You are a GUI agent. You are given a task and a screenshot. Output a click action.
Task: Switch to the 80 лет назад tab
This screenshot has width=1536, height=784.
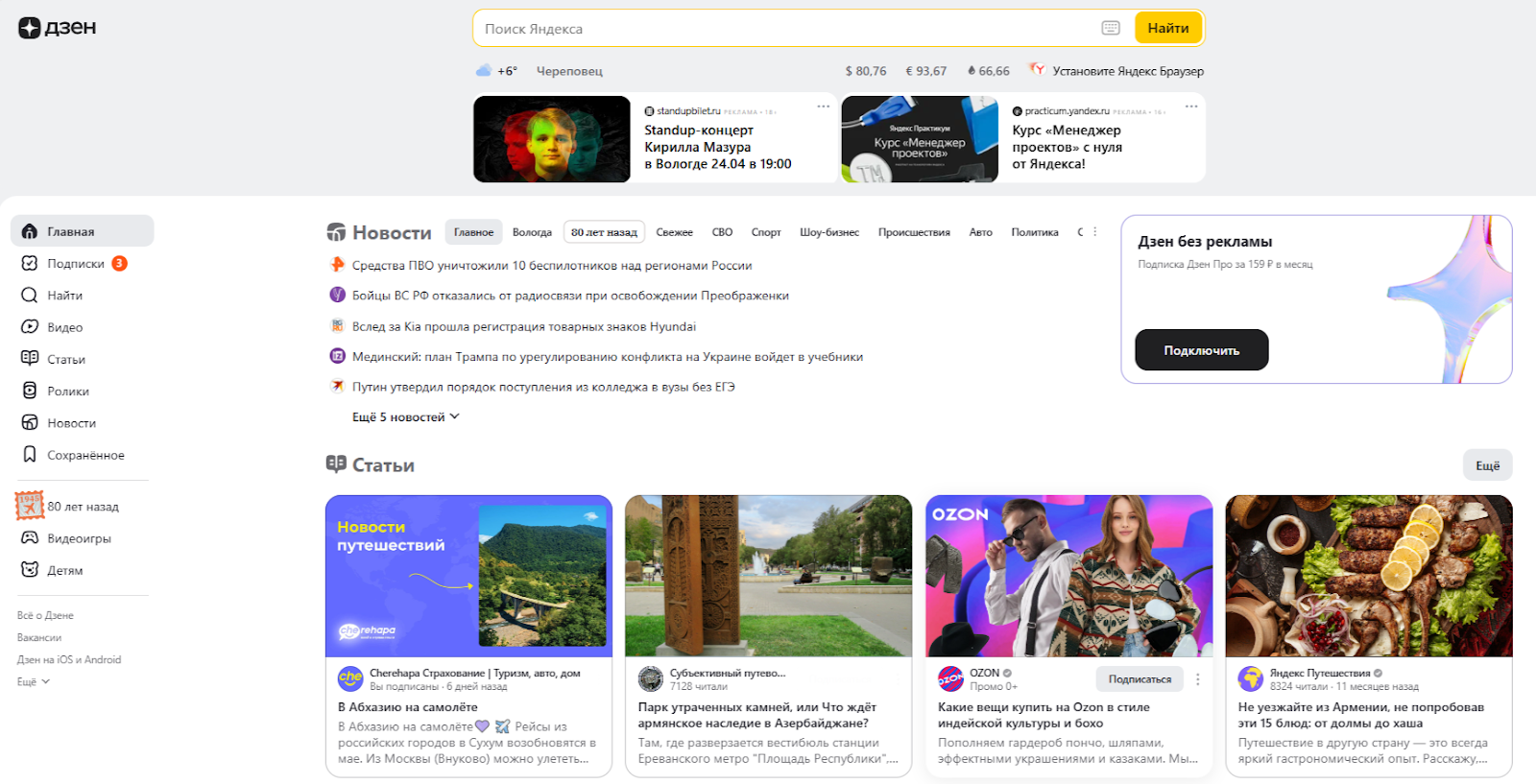(604, 232)
